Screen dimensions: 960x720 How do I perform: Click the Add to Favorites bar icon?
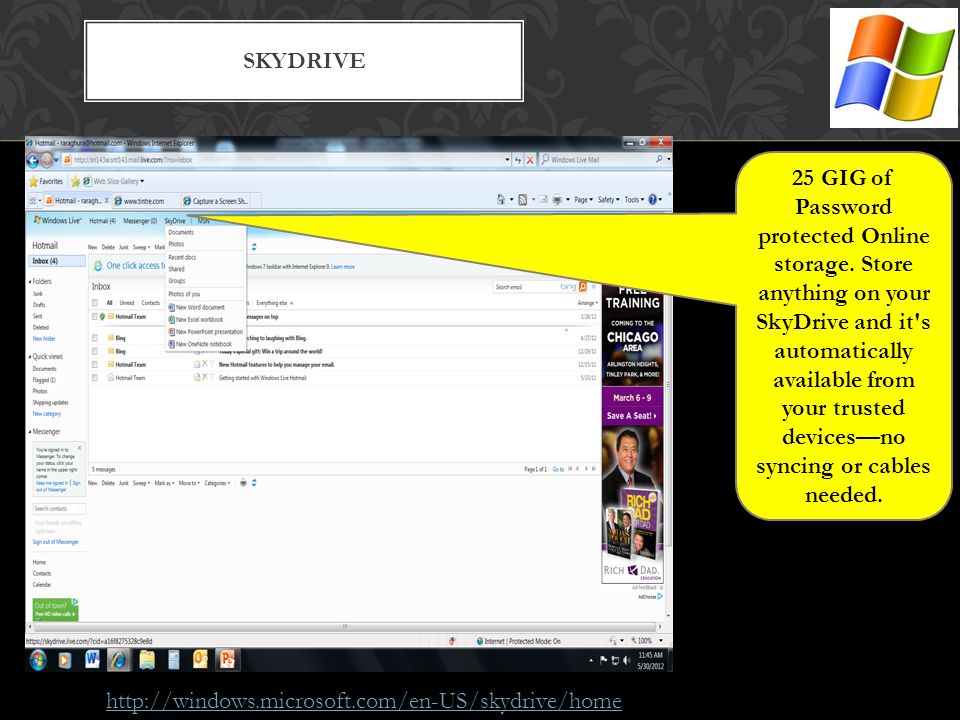pyautogui.click(x=75, y=181)
